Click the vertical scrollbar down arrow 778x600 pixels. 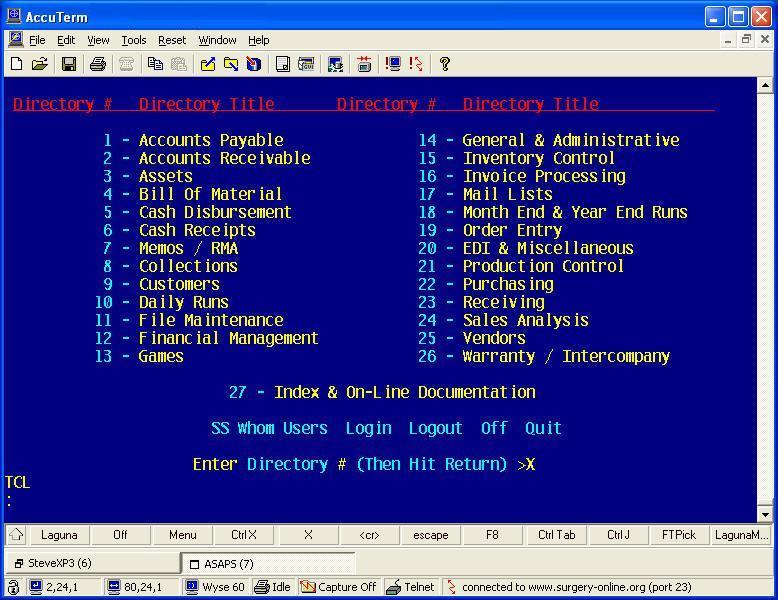(765, 514)
